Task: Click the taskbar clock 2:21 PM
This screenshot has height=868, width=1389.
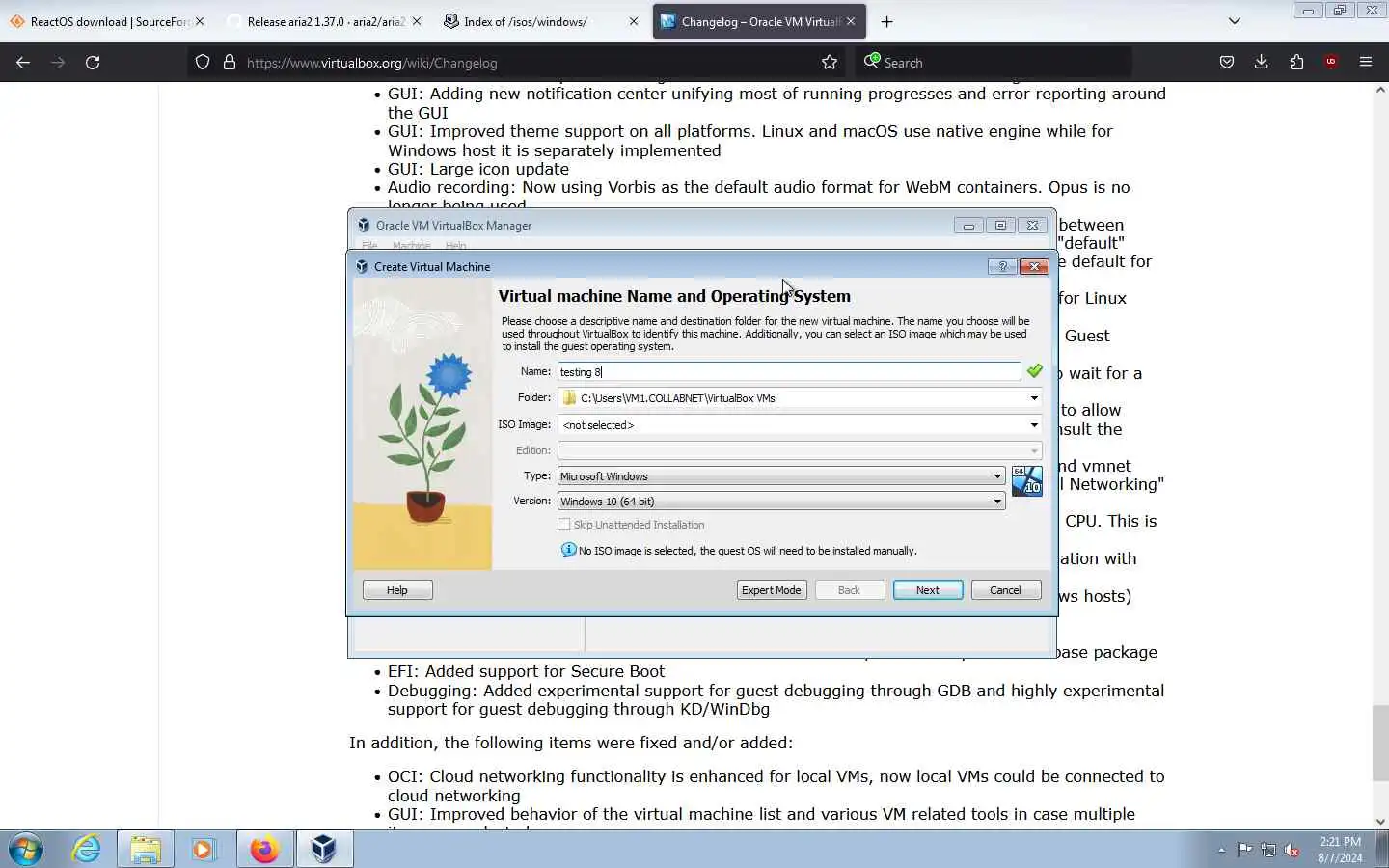Action: 1340,850
